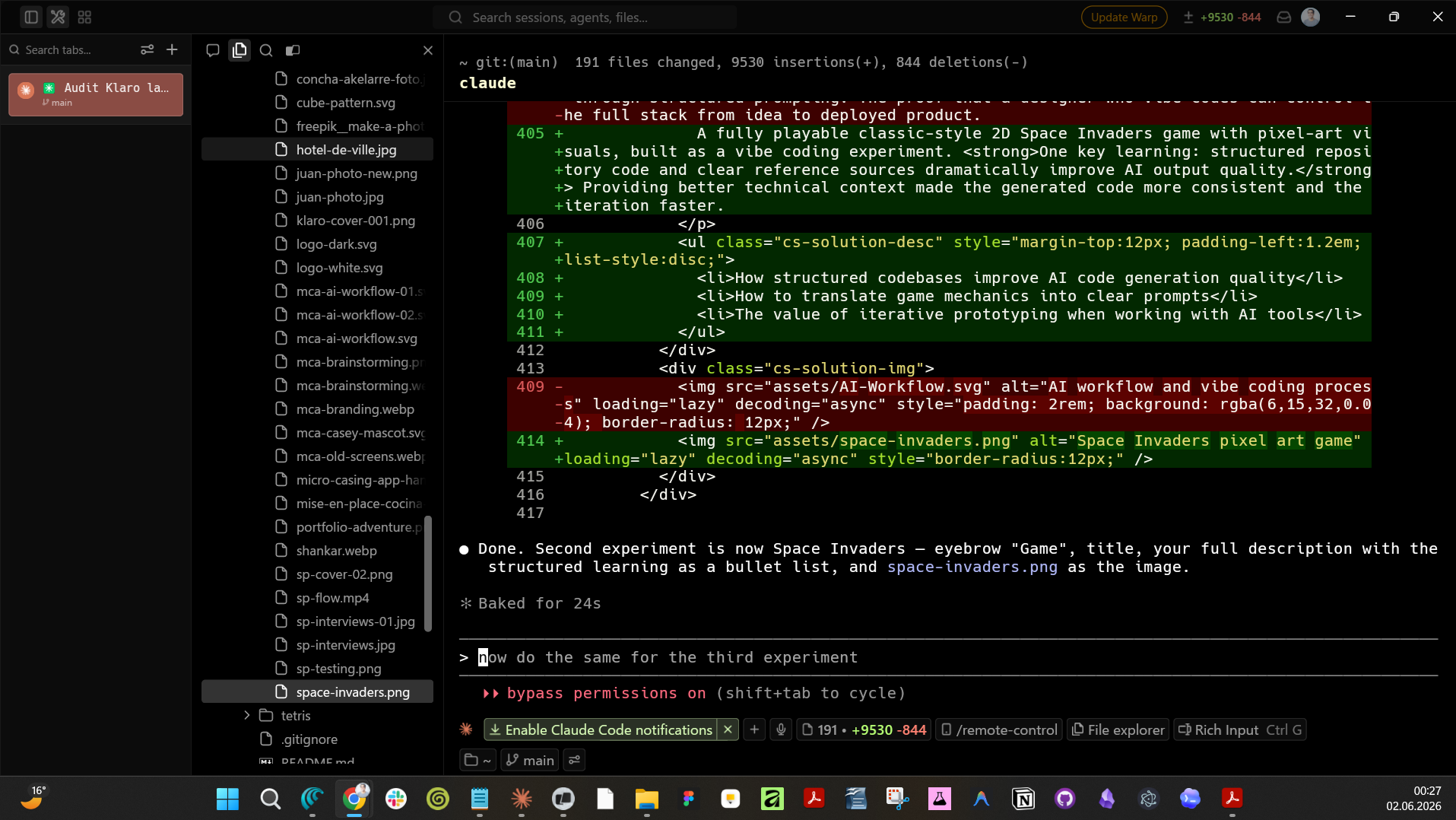Click the Search sessions, agents, files field
The width and height of the screenshot is (1456, 820).
(x=585, y=17)
